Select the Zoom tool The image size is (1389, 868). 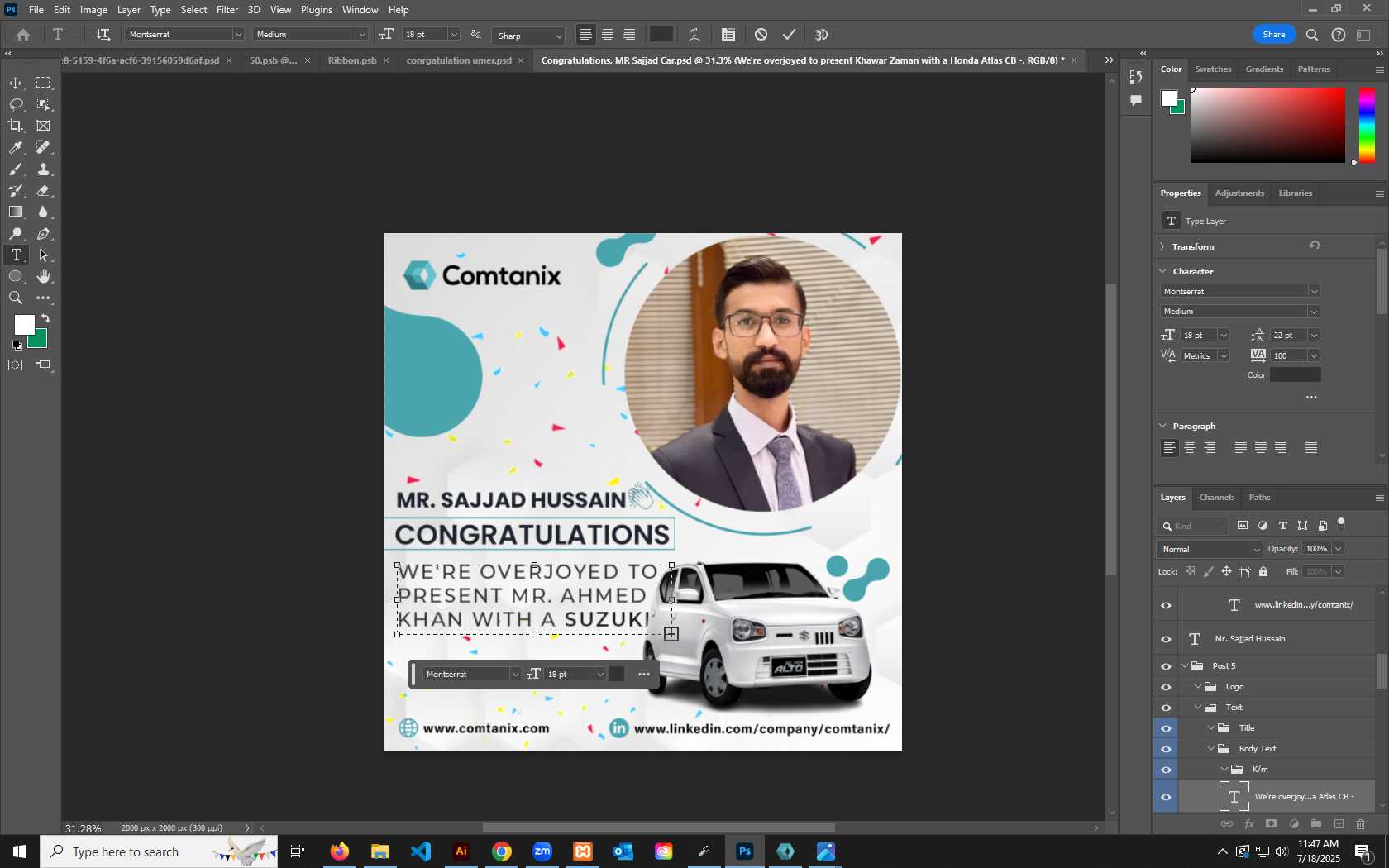click(16, 298)
